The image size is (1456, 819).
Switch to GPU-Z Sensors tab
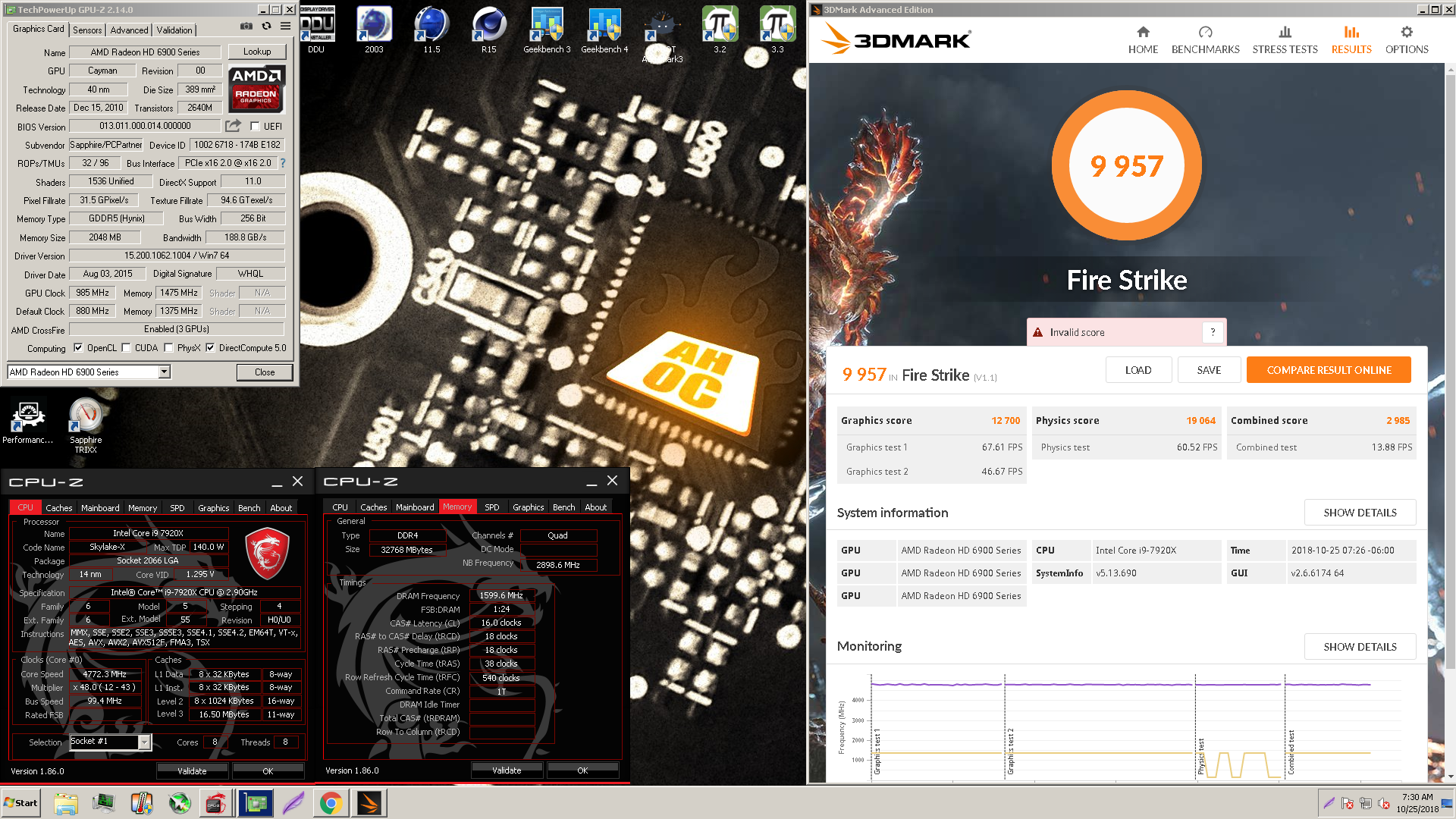87,30
